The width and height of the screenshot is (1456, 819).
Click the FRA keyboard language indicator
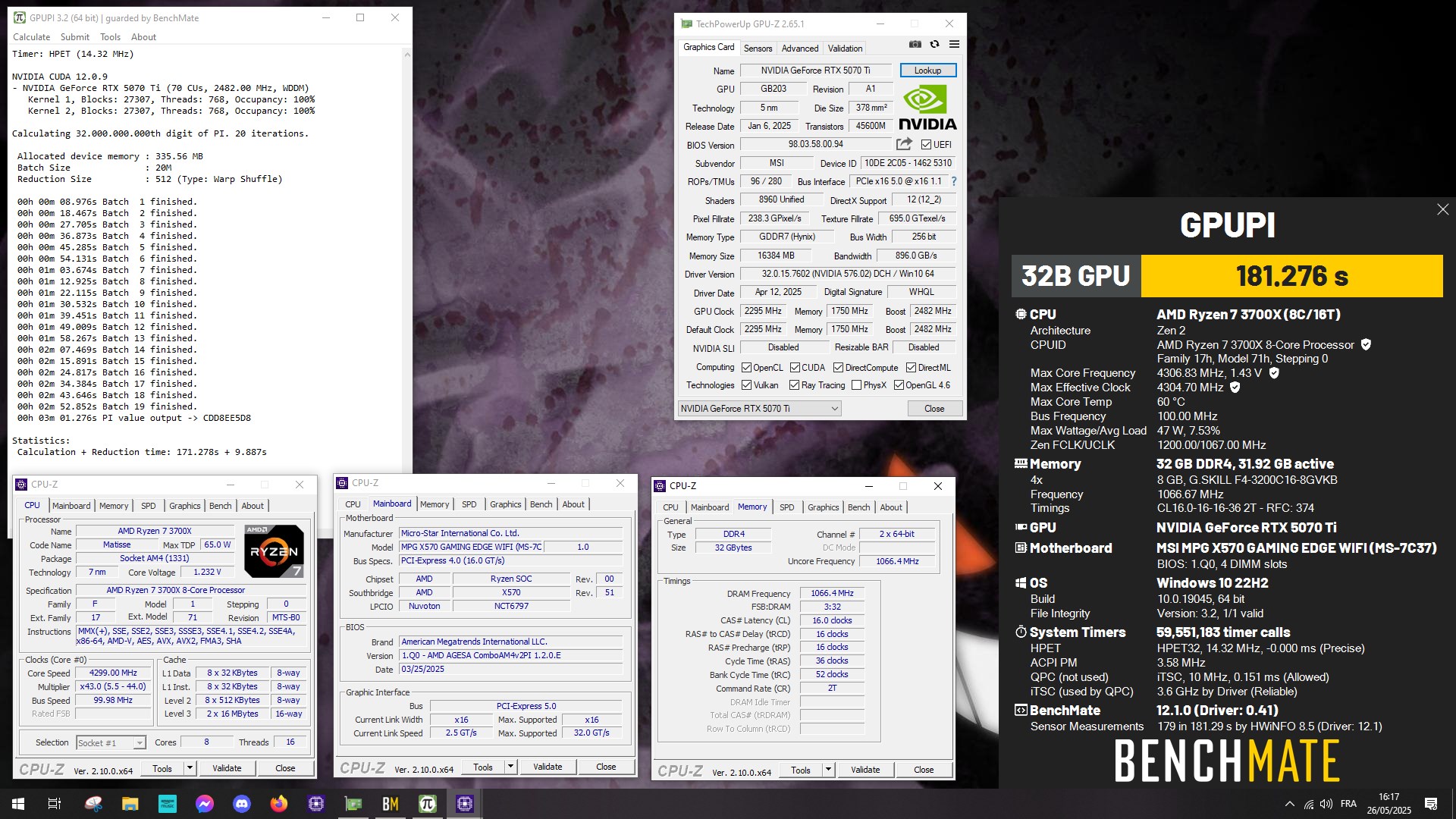click(1348, 804)
